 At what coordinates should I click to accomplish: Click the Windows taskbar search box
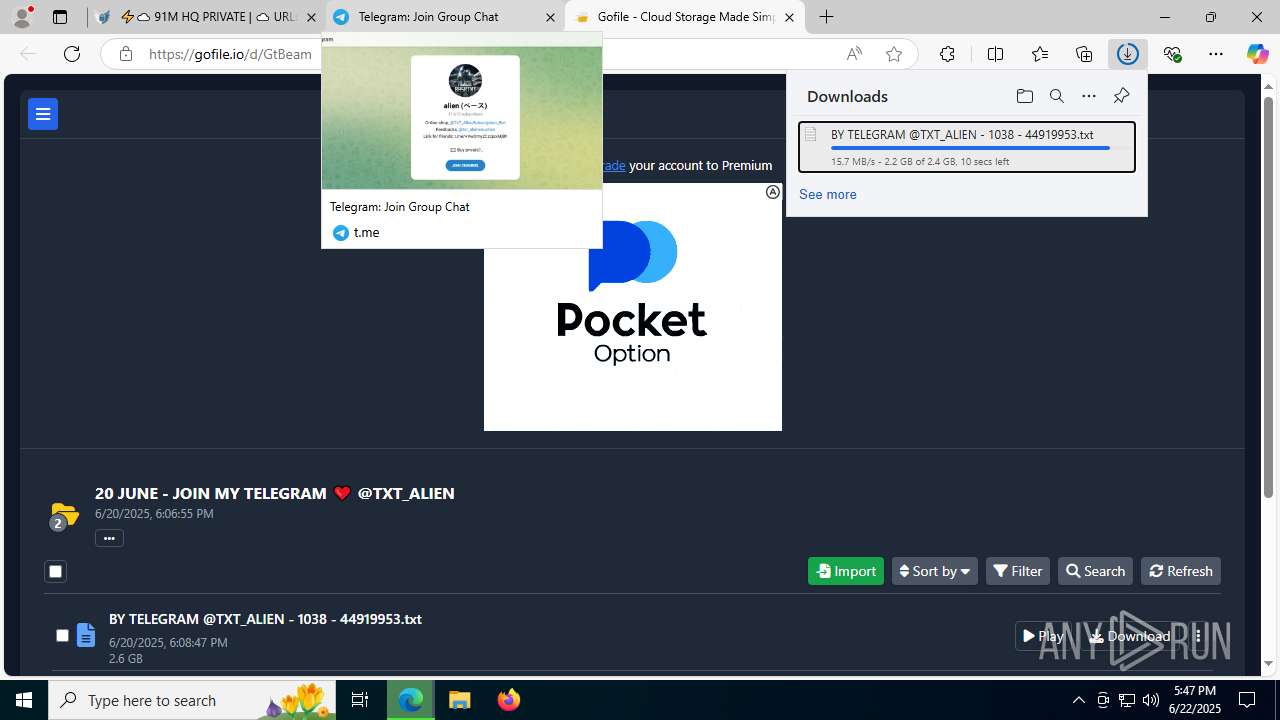click(x=193, y=700)
